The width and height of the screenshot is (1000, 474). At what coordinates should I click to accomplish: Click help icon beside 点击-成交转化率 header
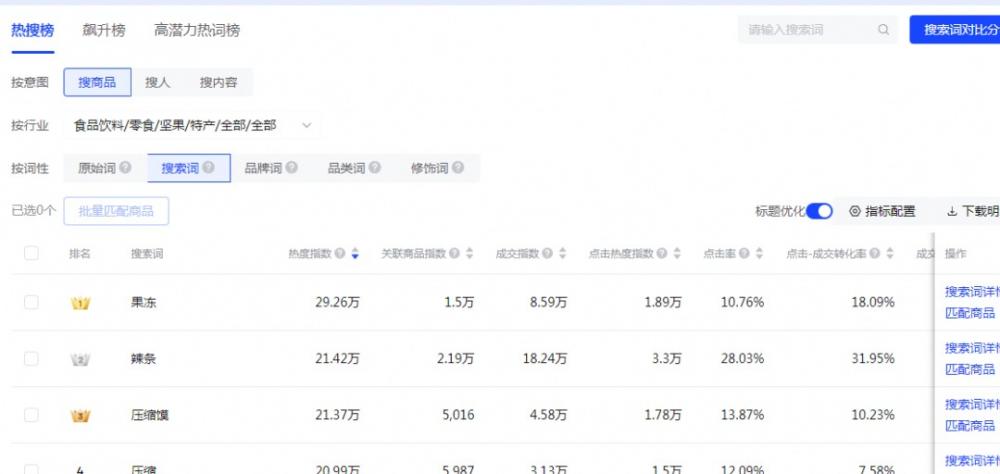point(874,253)
